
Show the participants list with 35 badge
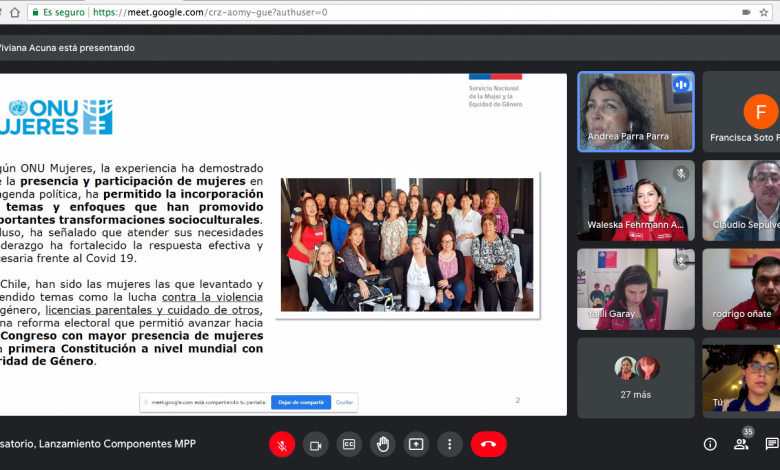point(742,443)
